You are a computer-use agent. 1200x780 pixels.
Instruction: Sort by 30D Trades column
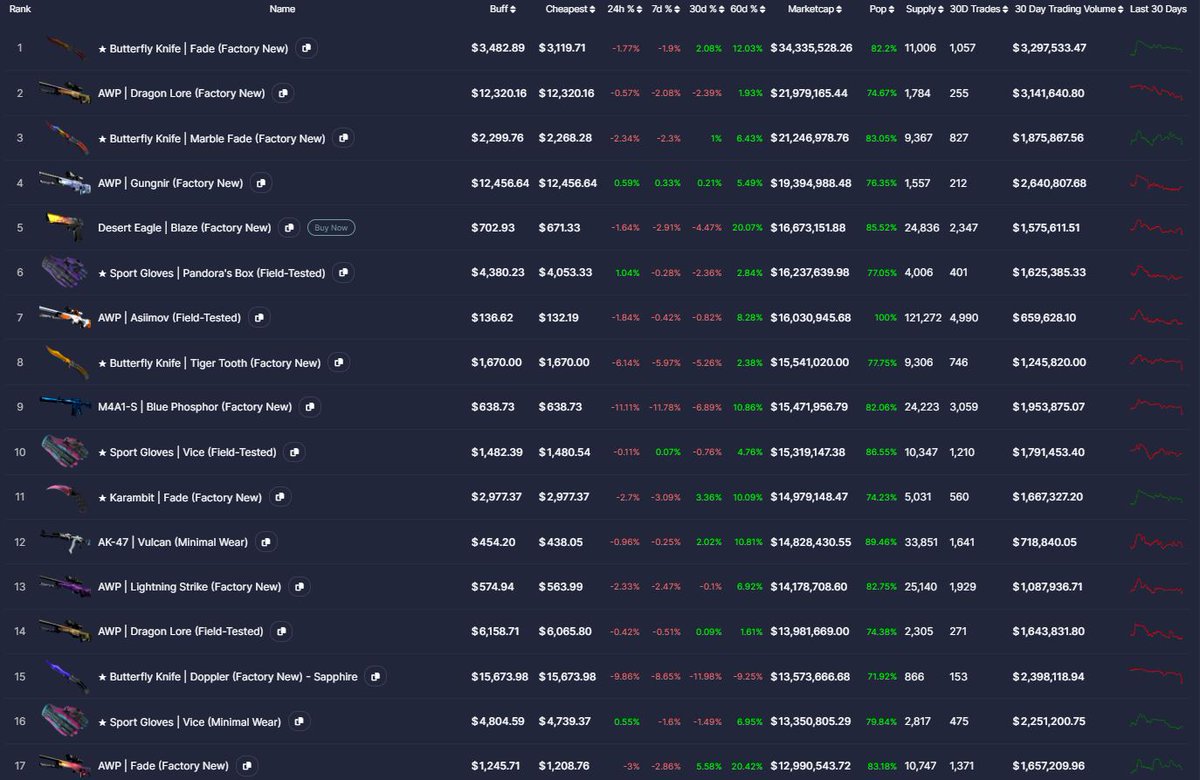click(x=979, y=9)
